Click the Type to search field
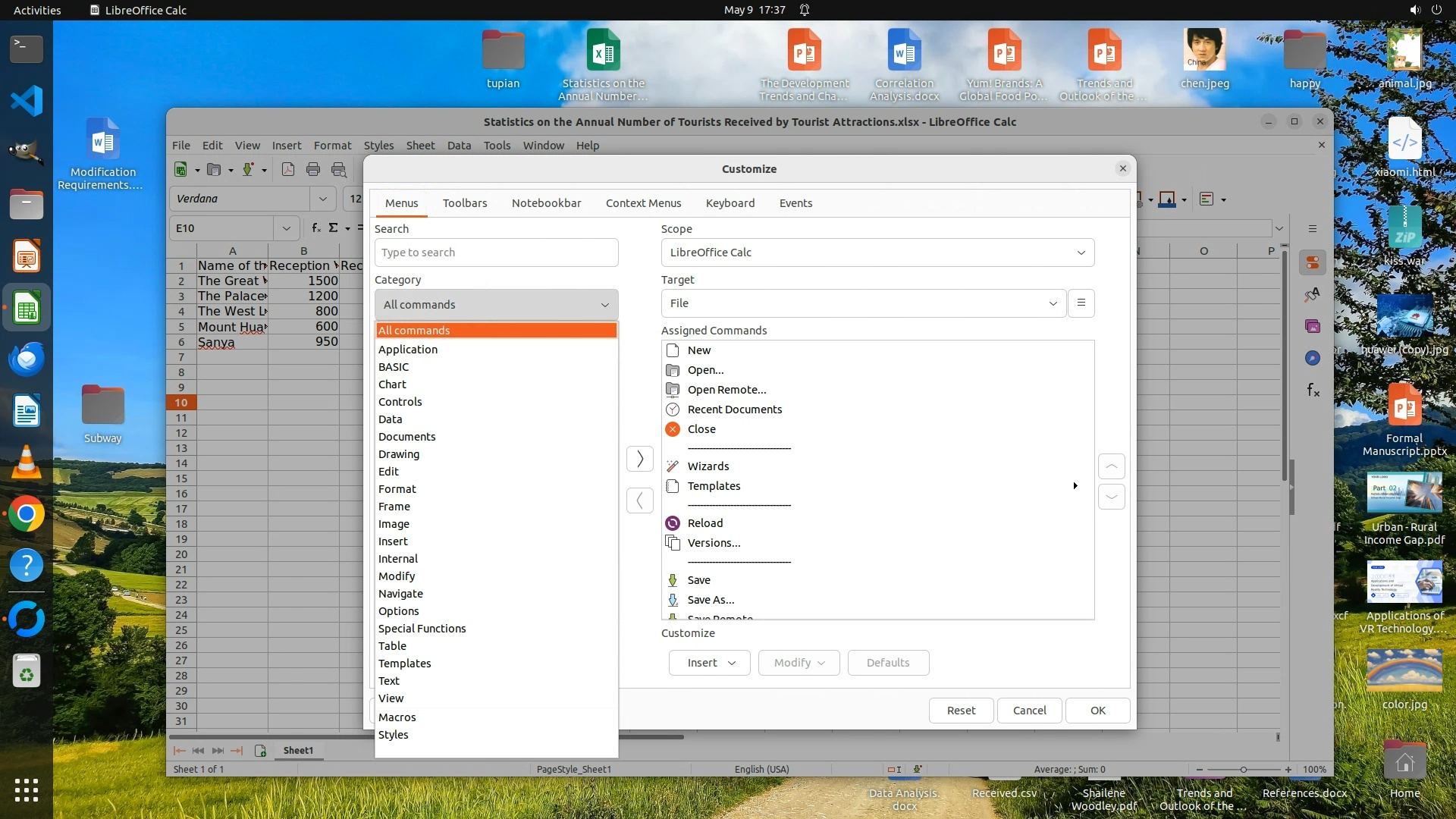 pyautogui.click(x=496, y=253)
